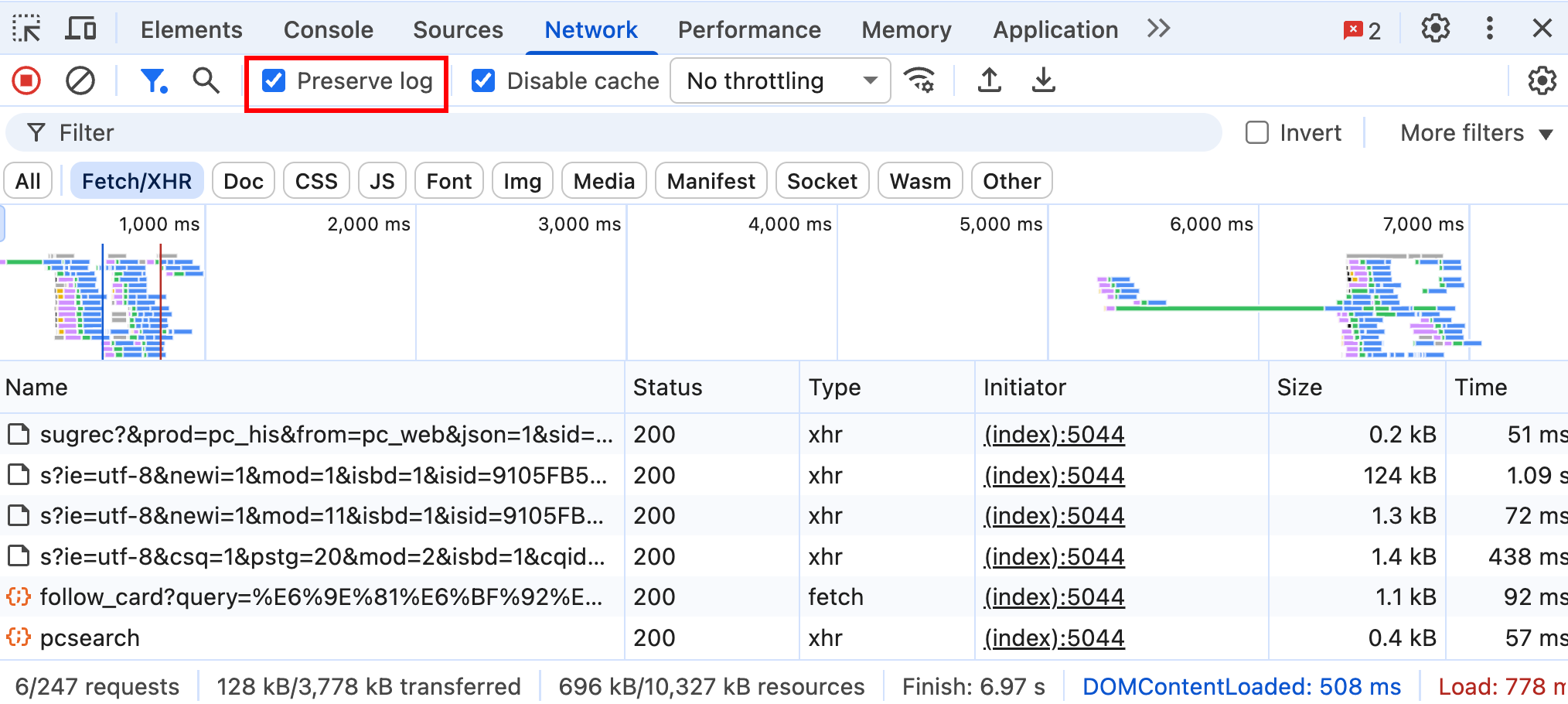Clear the network log
1568x704 pixels.
(80, 80)
